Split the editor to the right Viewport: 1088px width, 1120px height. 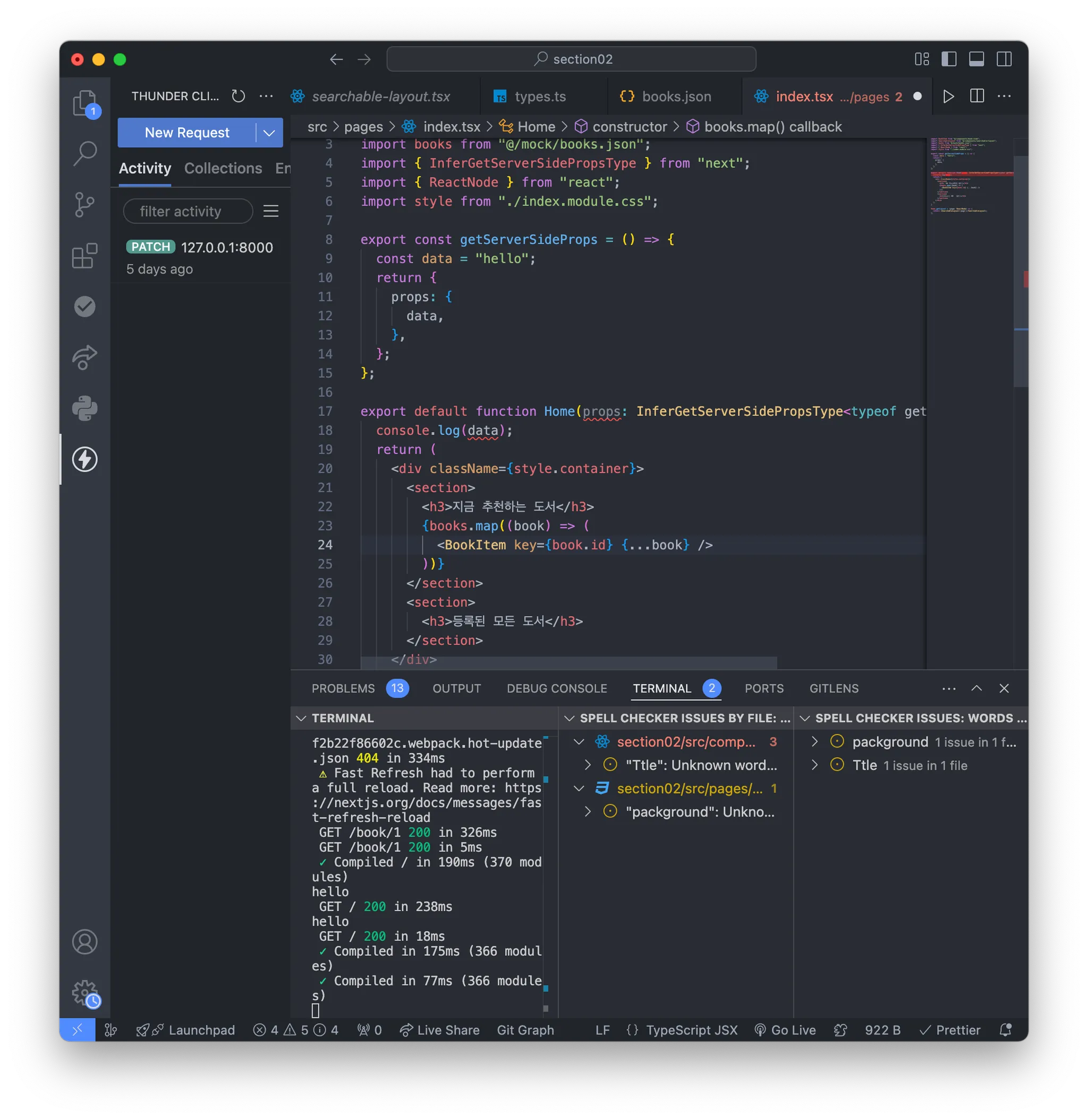(976, 96)
